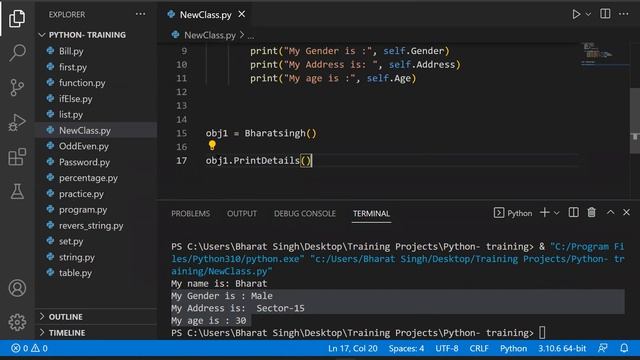Screen dimensions: 640x360
Task: Select Python interpreter 3.10.6 64-bit
Action: click(x=562, y=349)
